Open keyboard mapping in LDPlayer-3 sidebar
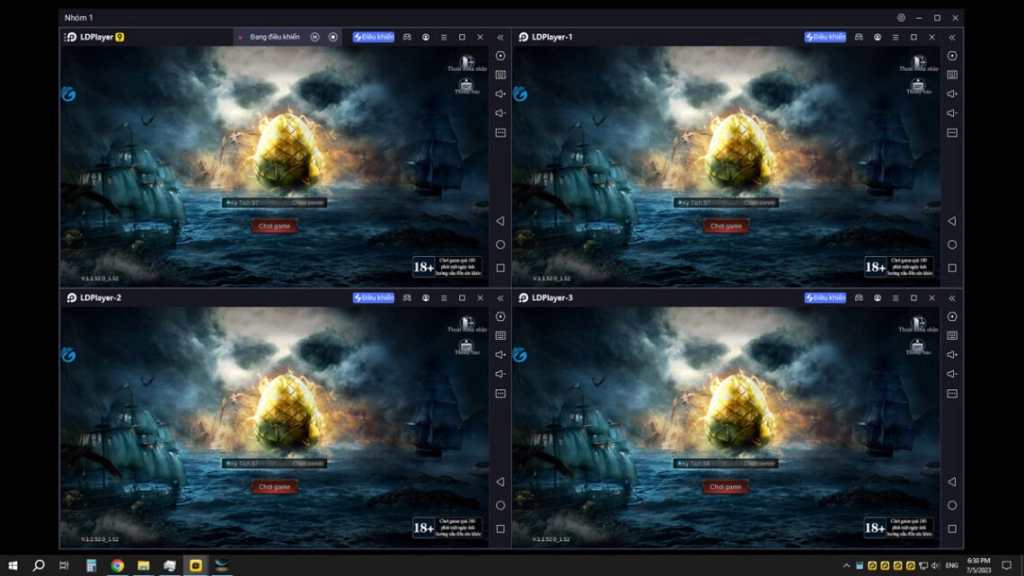 click(x=952, y=336)
